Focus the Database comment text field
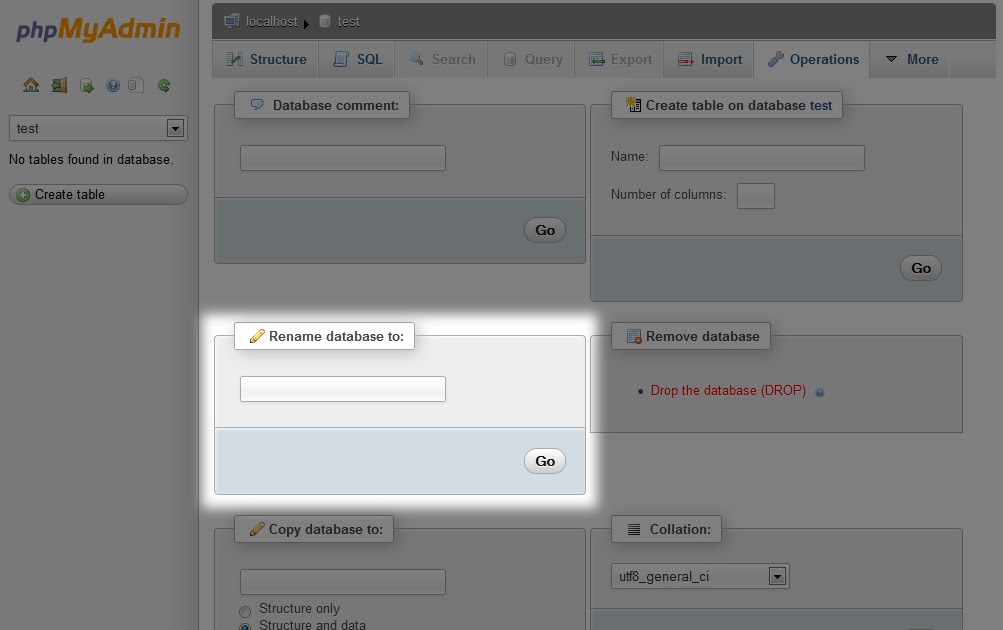The height and width of the screenshot is (630, 1003). [343, 158]
